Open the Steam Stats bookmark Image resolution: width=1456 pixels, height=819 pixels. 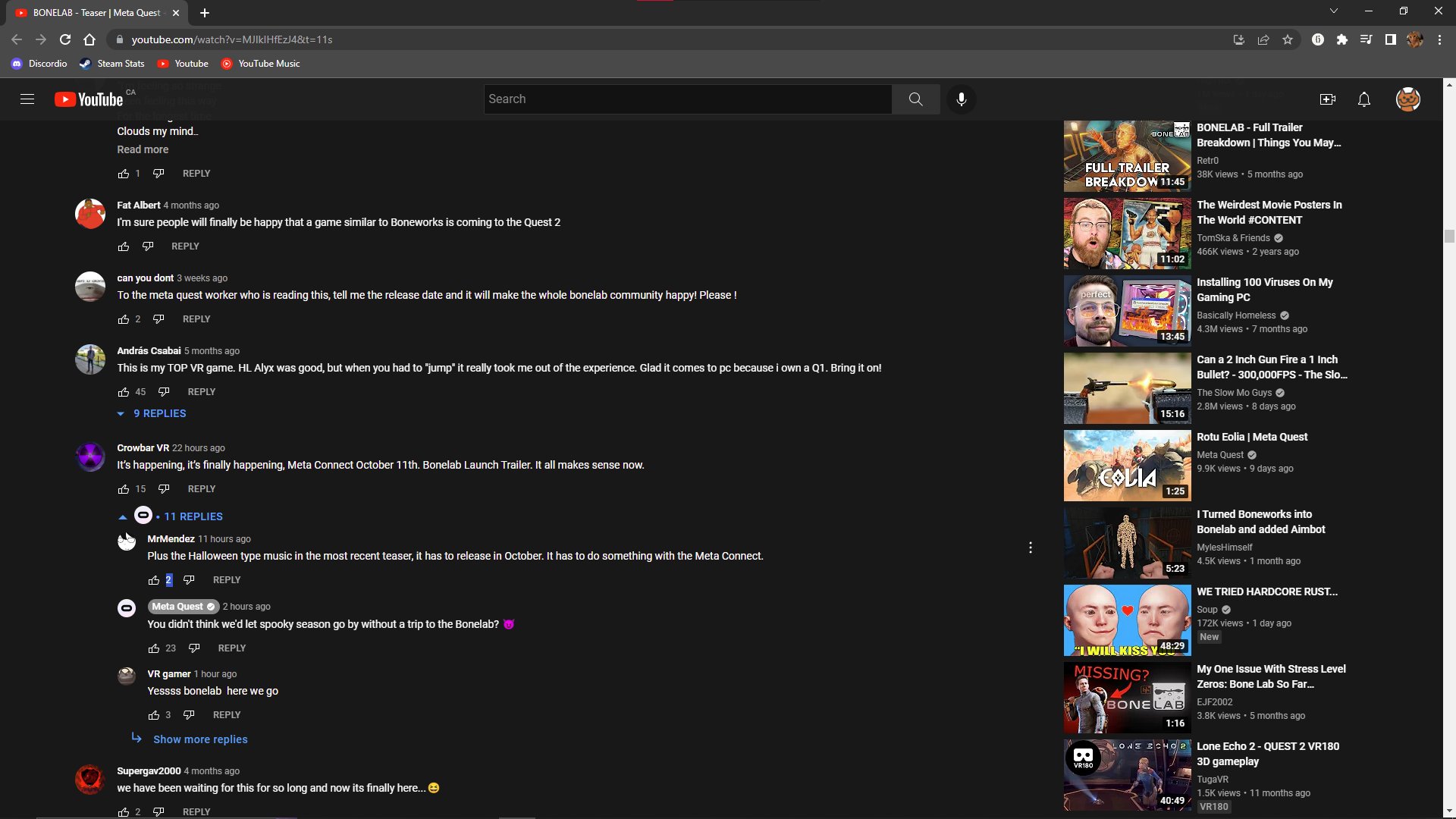tap(111, 64)
